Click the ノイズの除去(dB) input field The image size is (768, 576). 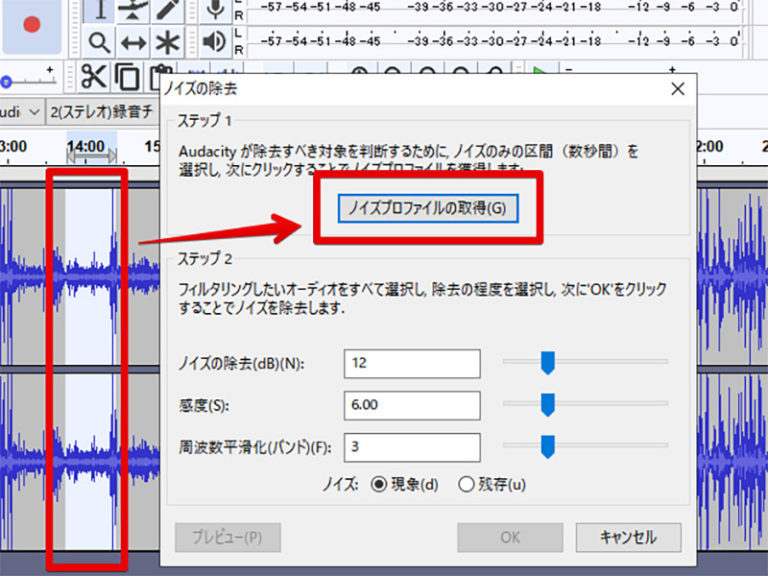pos(412,363)
